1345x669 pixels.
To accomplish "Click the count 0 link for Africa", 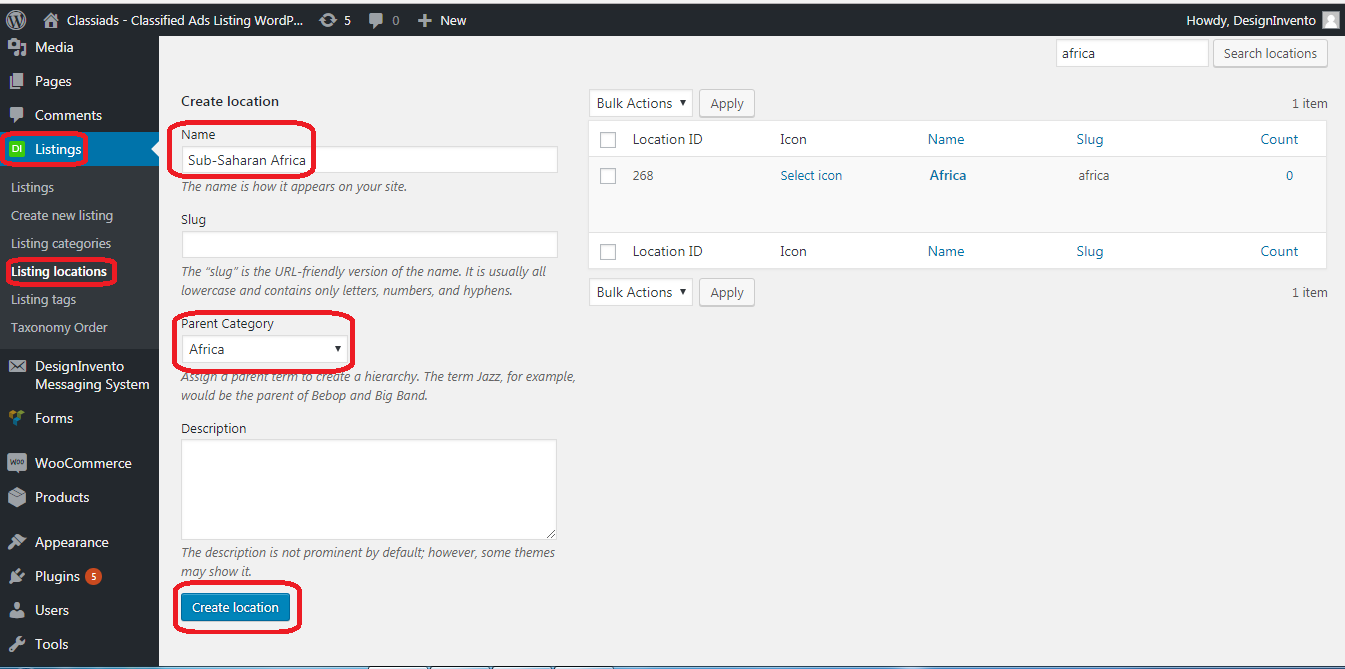I will 1289,175.
